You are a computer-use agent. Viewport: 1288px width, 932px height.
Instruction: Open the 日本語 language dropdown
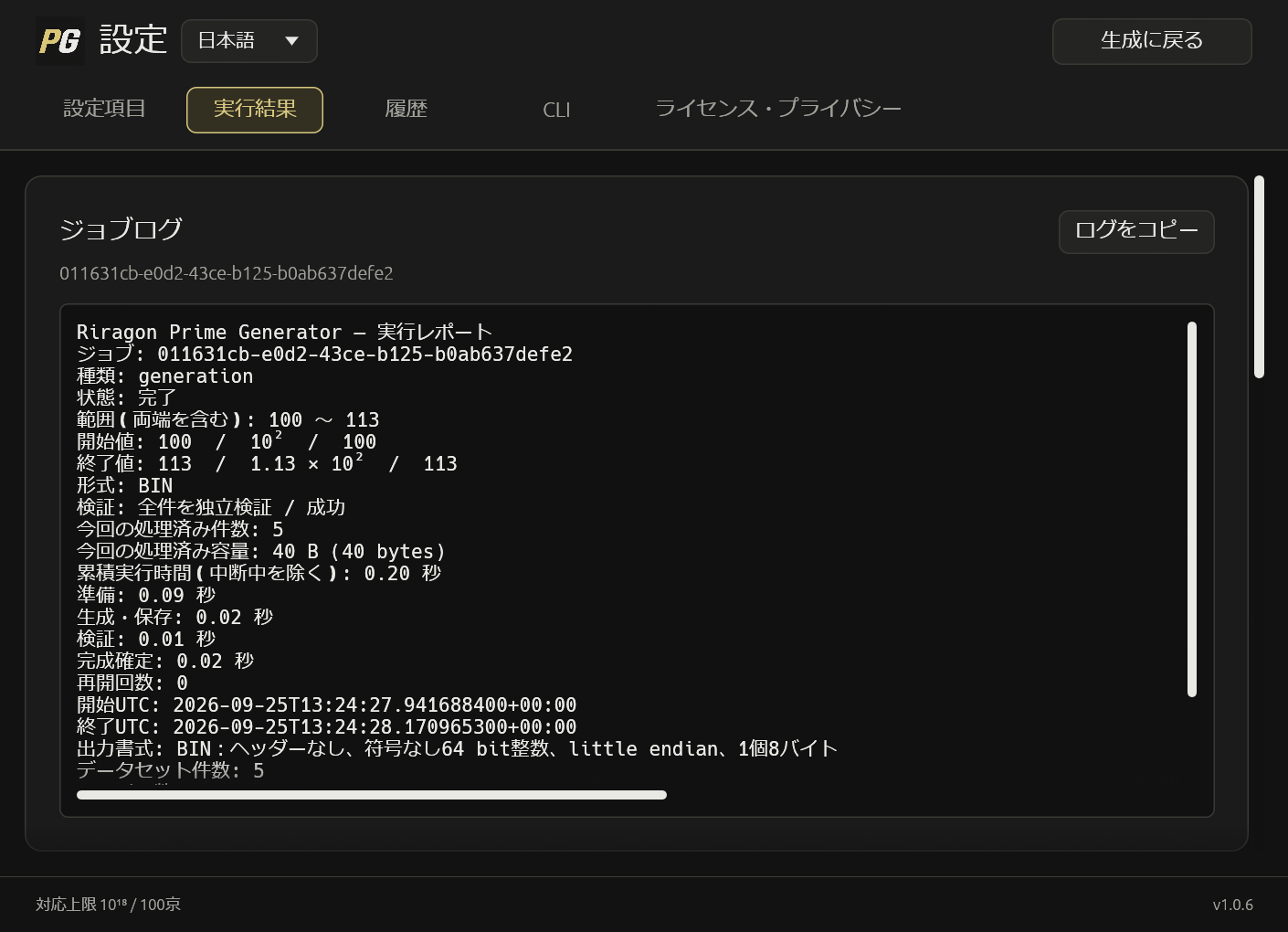[x=249, y=41]
